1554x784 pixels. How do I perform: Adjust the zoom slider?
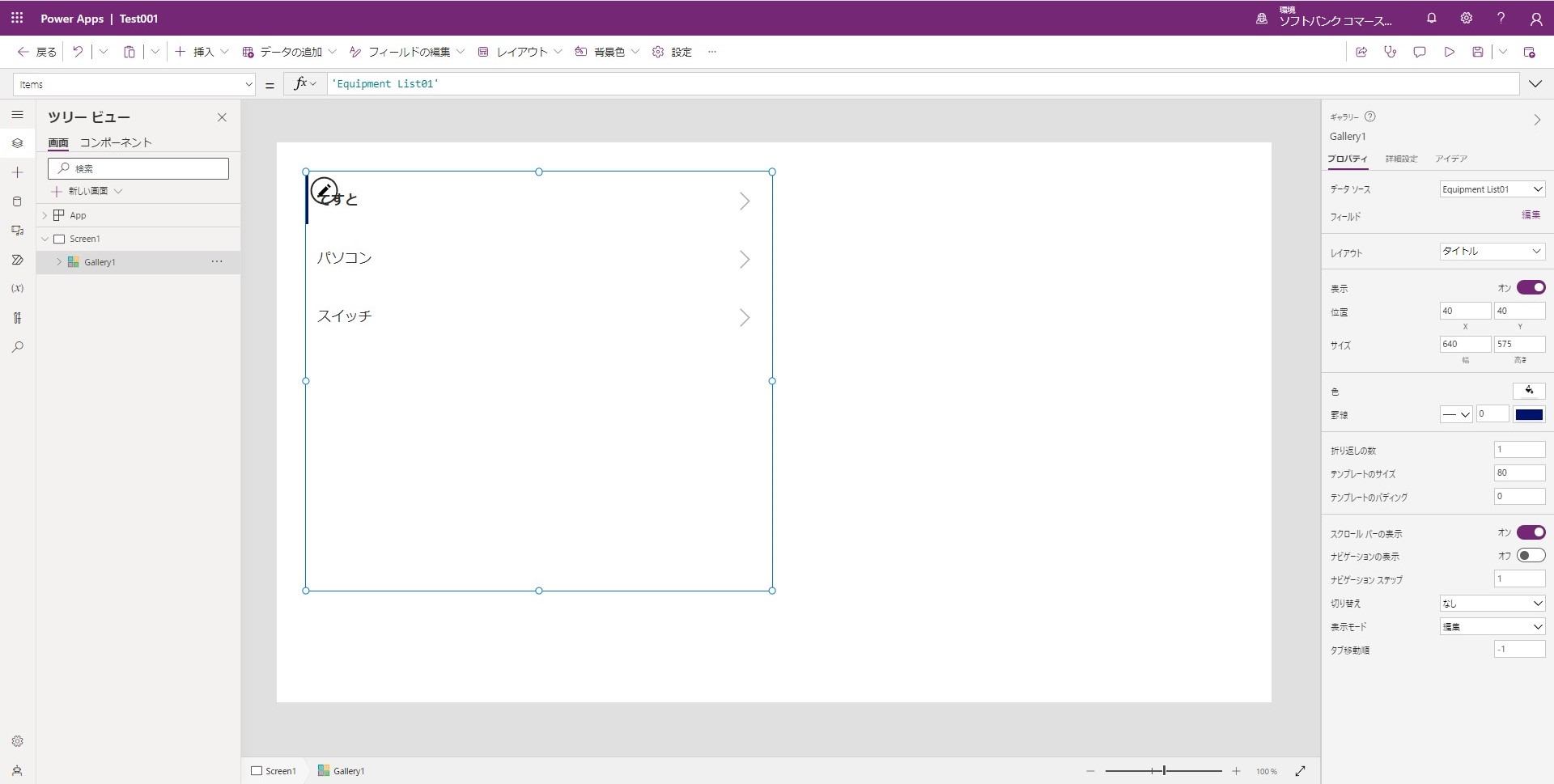tap(1164, 771)
